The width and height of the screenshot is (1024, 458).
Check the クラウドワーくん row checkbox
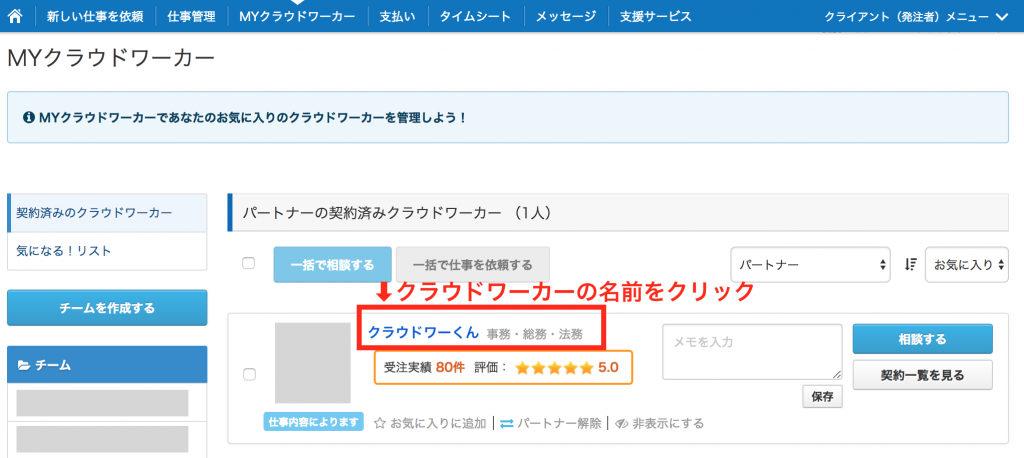tap(249, 374)
